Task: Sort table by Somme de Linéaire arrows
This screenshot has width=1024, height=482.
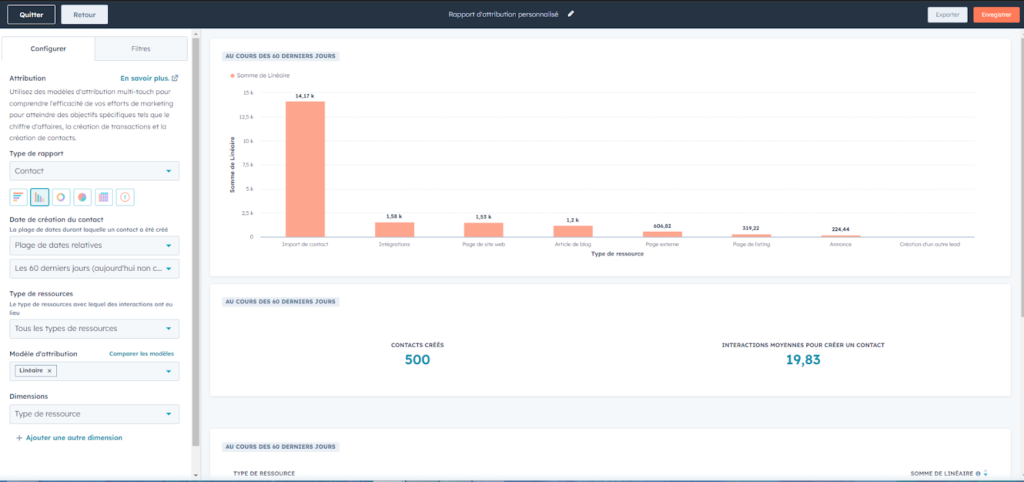Action: [x=985, y=473]
